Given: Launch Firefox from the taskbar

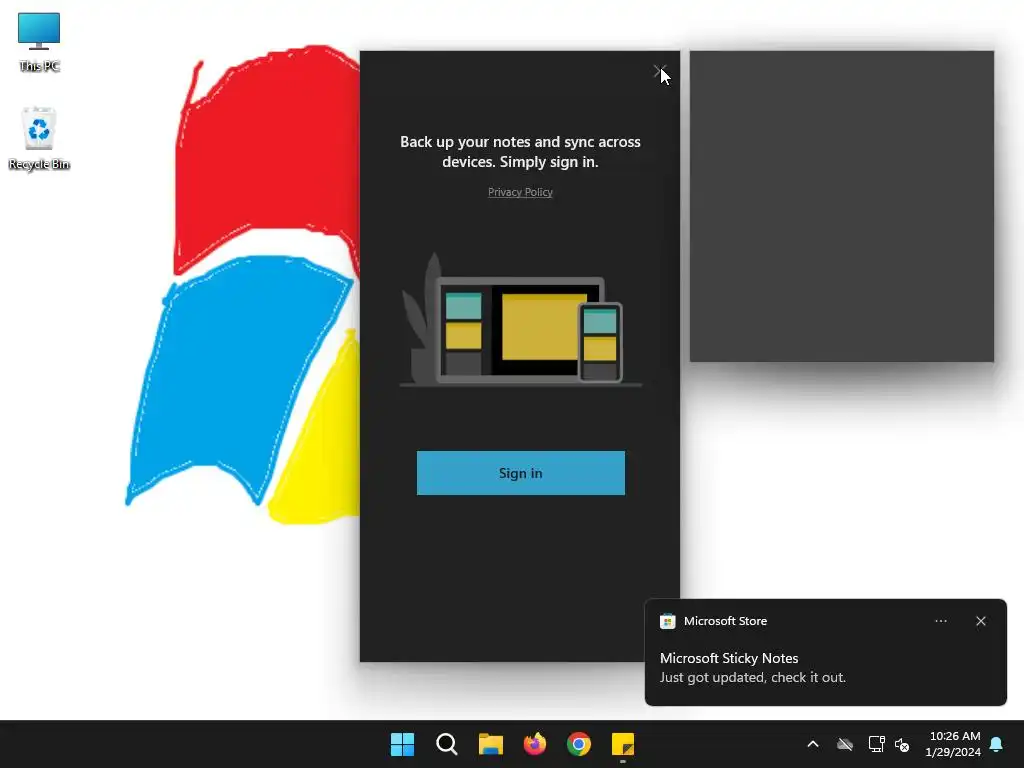Looking at the screenshot, I should click(x=535, y=744).
